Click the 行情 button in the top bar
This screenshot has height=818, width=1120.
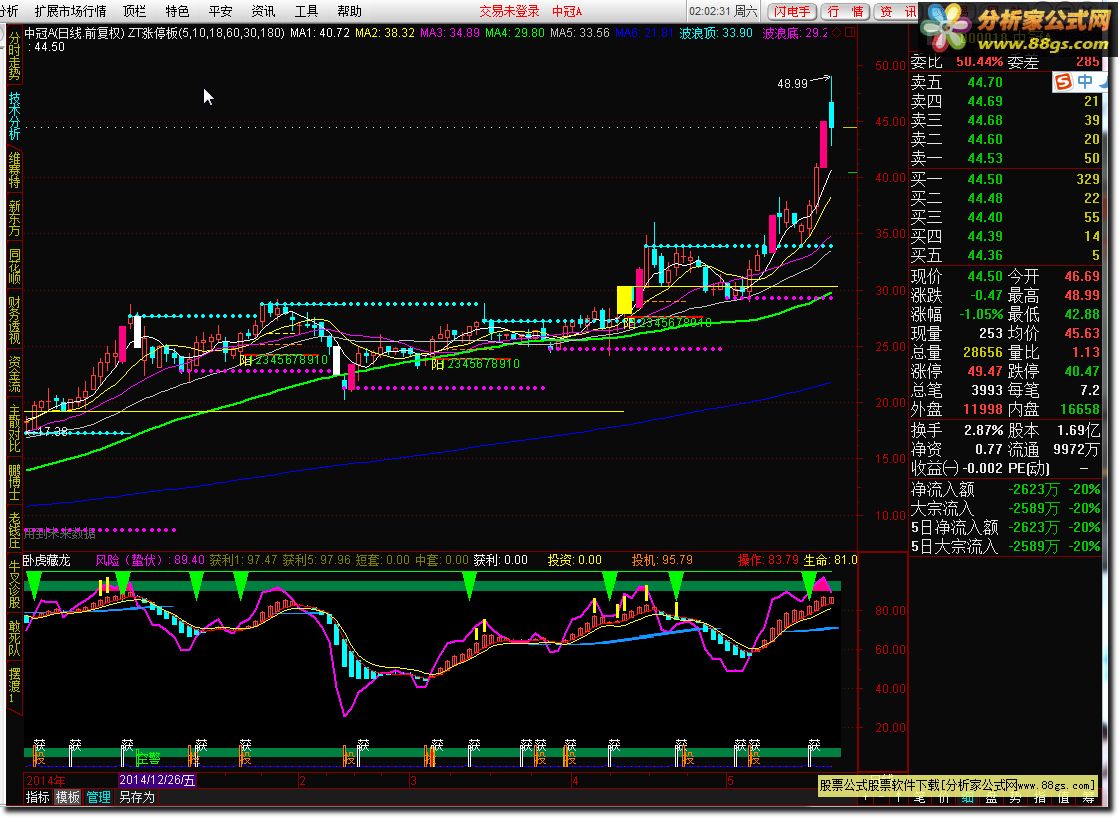(x=845, y=11)
